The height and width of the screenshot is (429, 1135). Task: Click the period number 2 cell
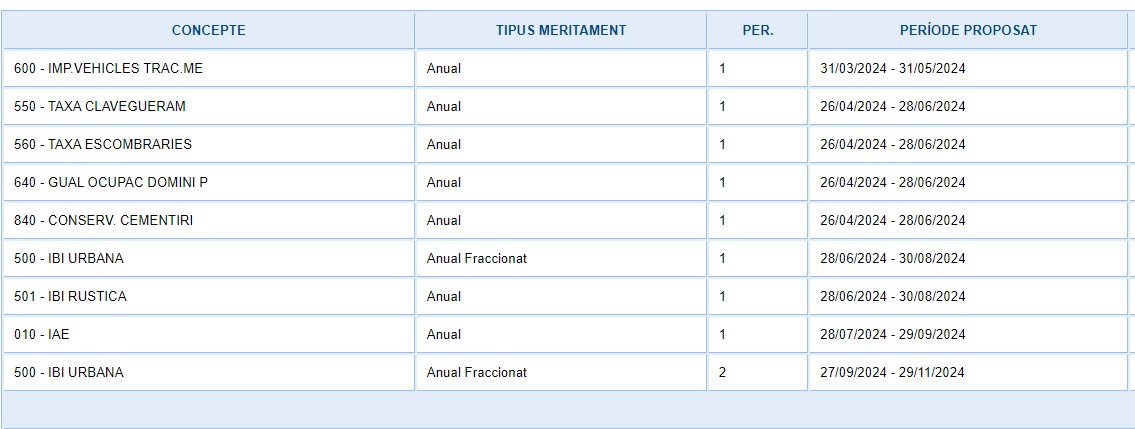(722, 373)
